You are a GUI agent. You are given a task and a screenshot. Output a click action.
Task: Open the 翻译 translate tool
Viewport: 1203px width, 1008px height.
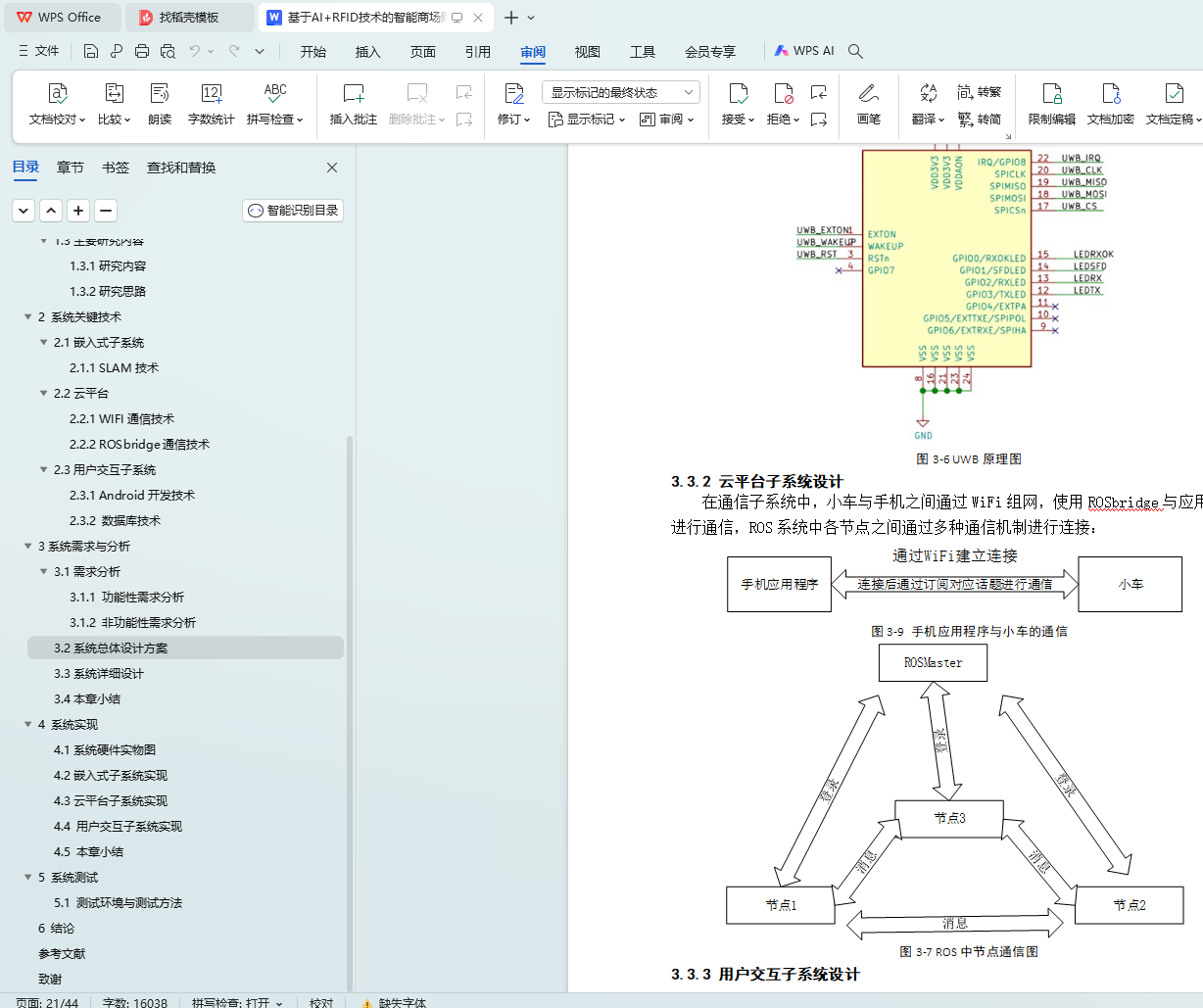(x=928, y=104)
